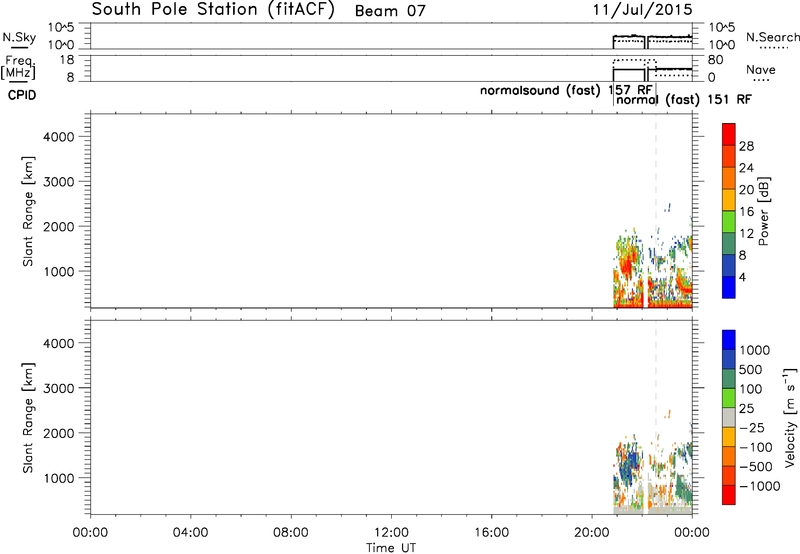800x554 pixels.
Task: Click the CPID row label
Action: pos(22,95)
